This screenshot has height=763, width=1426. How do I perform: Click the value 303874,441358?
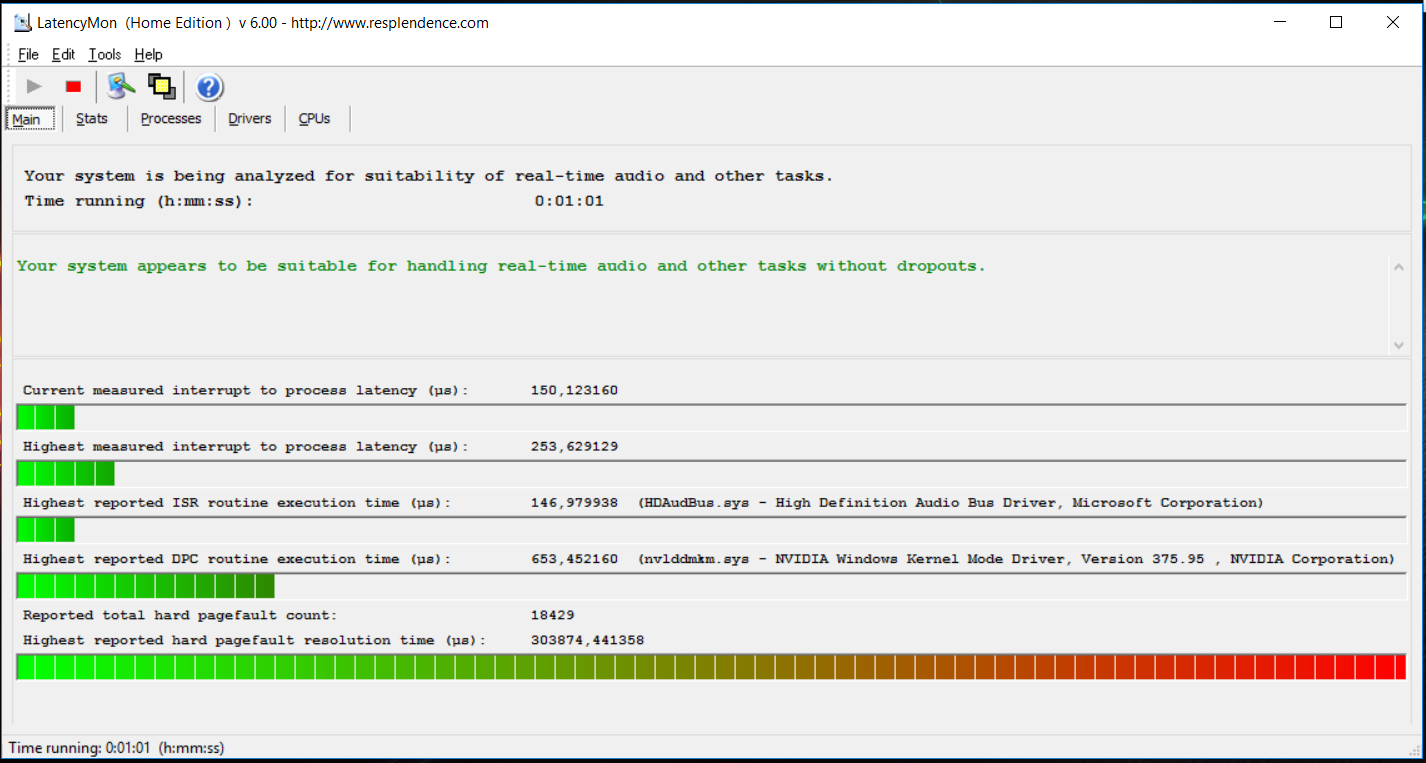tap(587, 640)
